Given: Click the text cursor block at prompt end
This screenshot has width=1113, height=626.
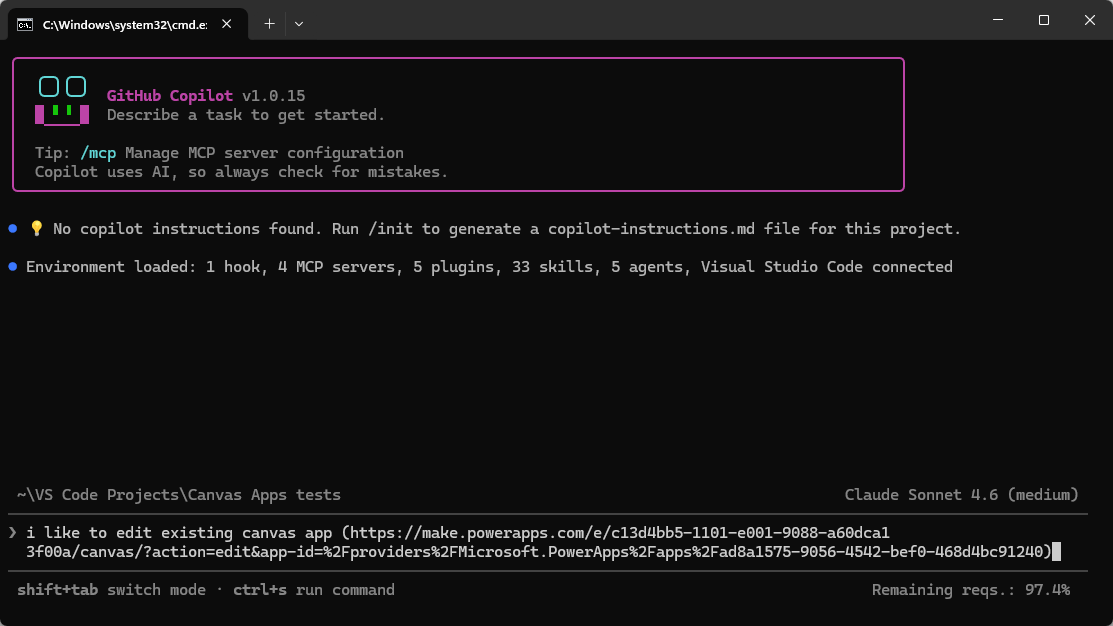Looking at the screenshot, I should [1056, 551].
